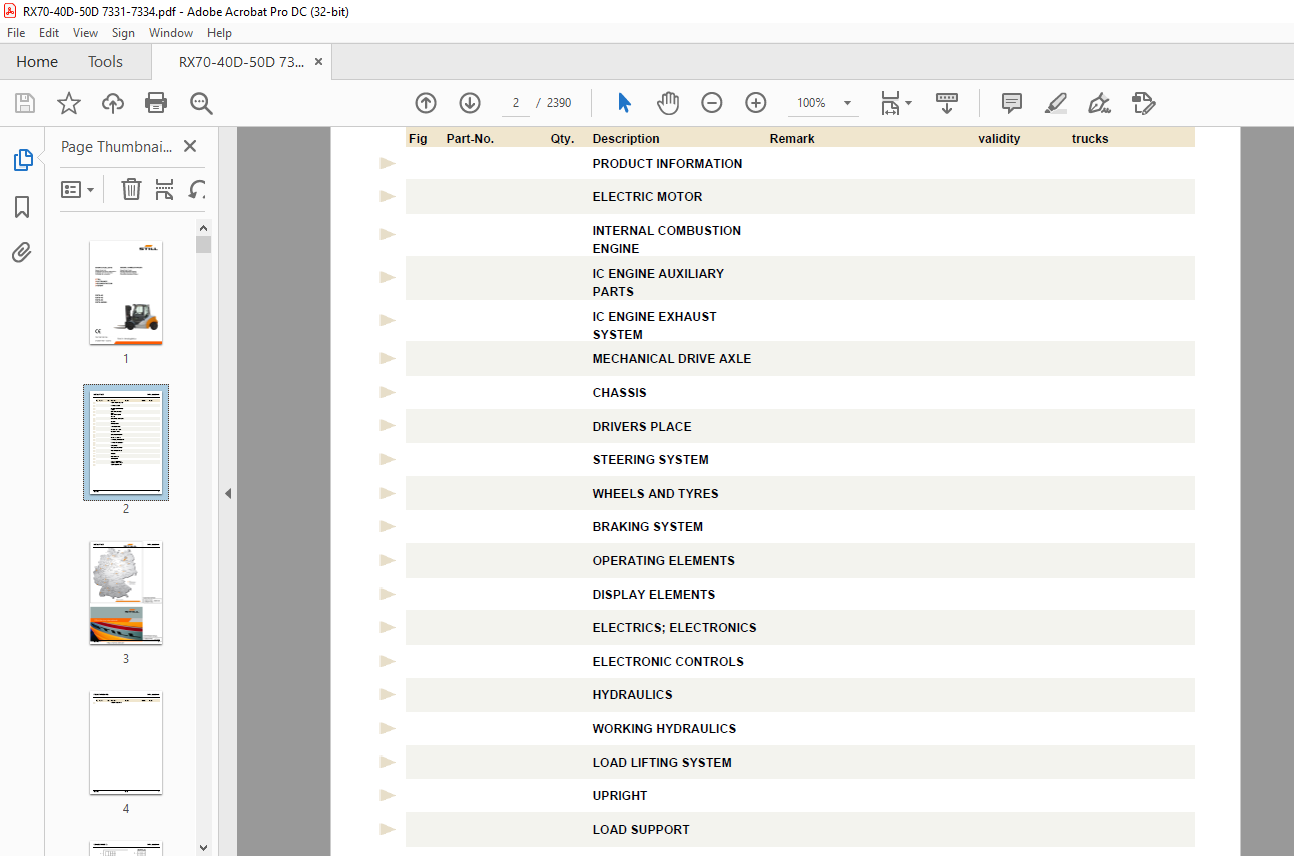Delete selected page with trash icon
This screenshot has height=856, width=1294.
tap(131, 189)
